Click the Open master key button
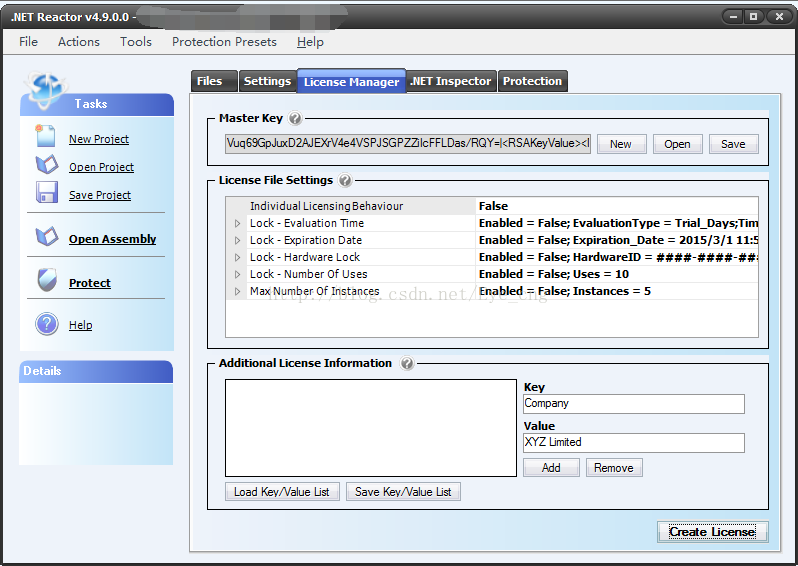This screenshot has width=798, height=566. [x=677, y=144]
